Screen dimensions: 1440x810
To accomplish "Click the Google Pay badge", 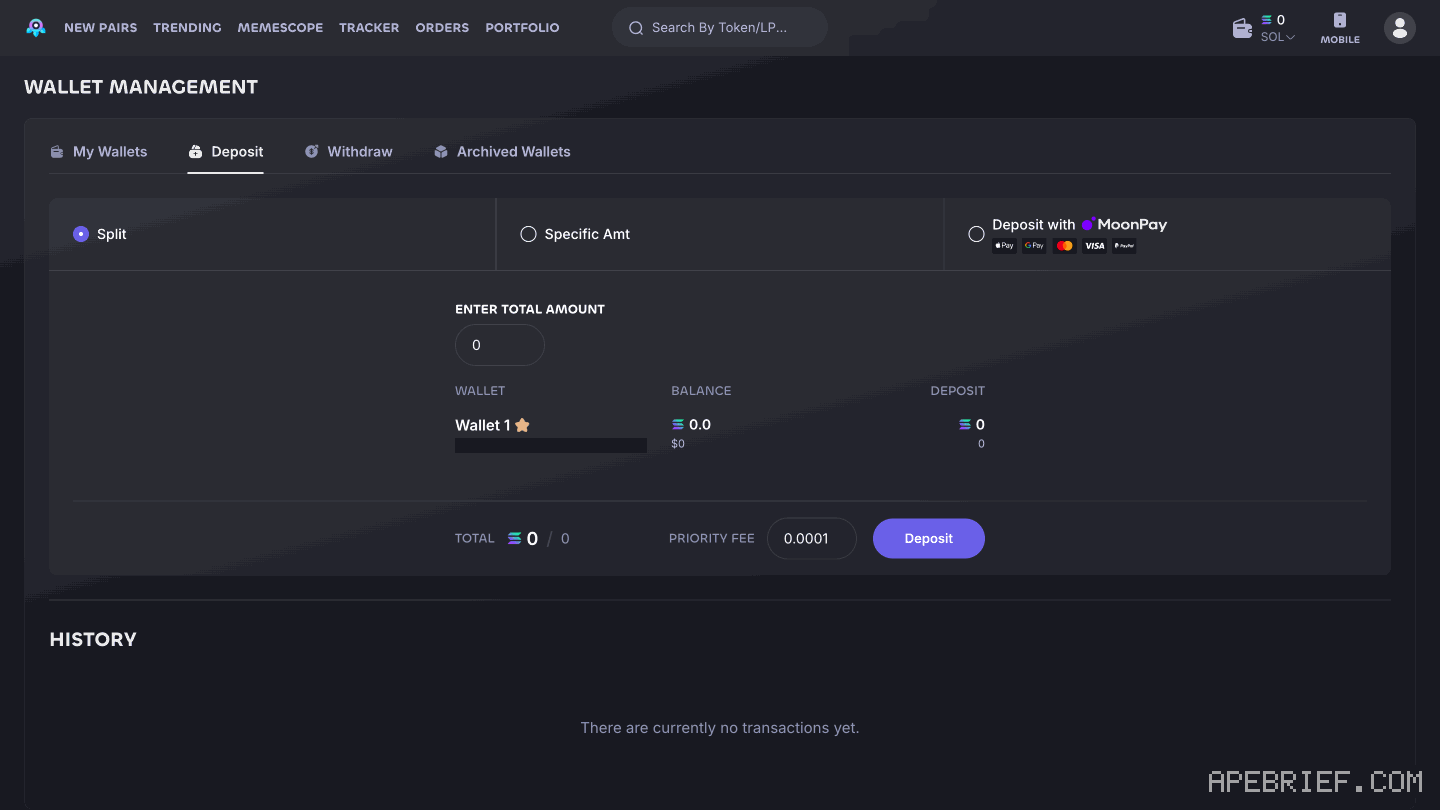I will coord(1034,246).
